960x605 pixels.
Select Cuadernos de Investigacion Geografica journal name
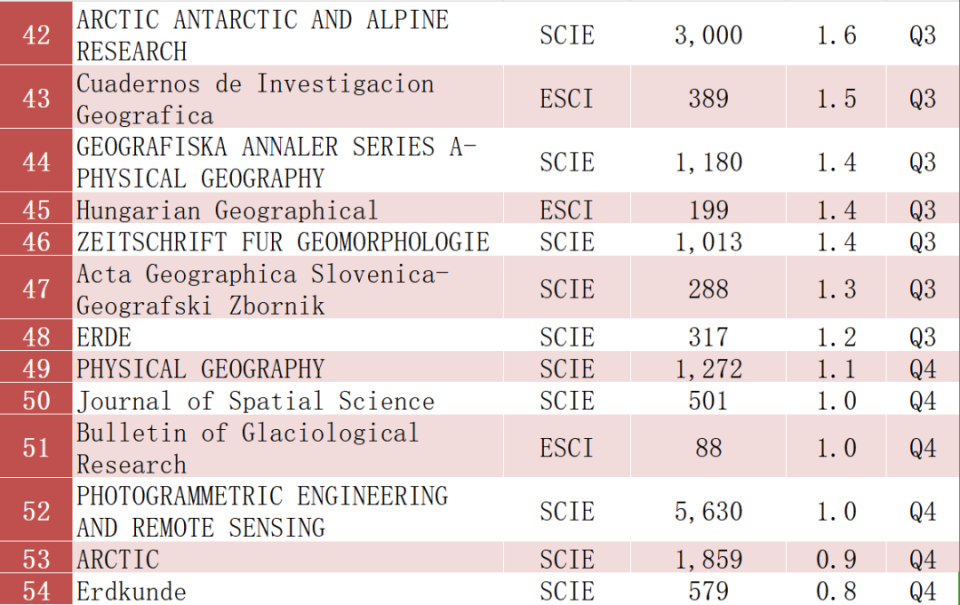255,98
